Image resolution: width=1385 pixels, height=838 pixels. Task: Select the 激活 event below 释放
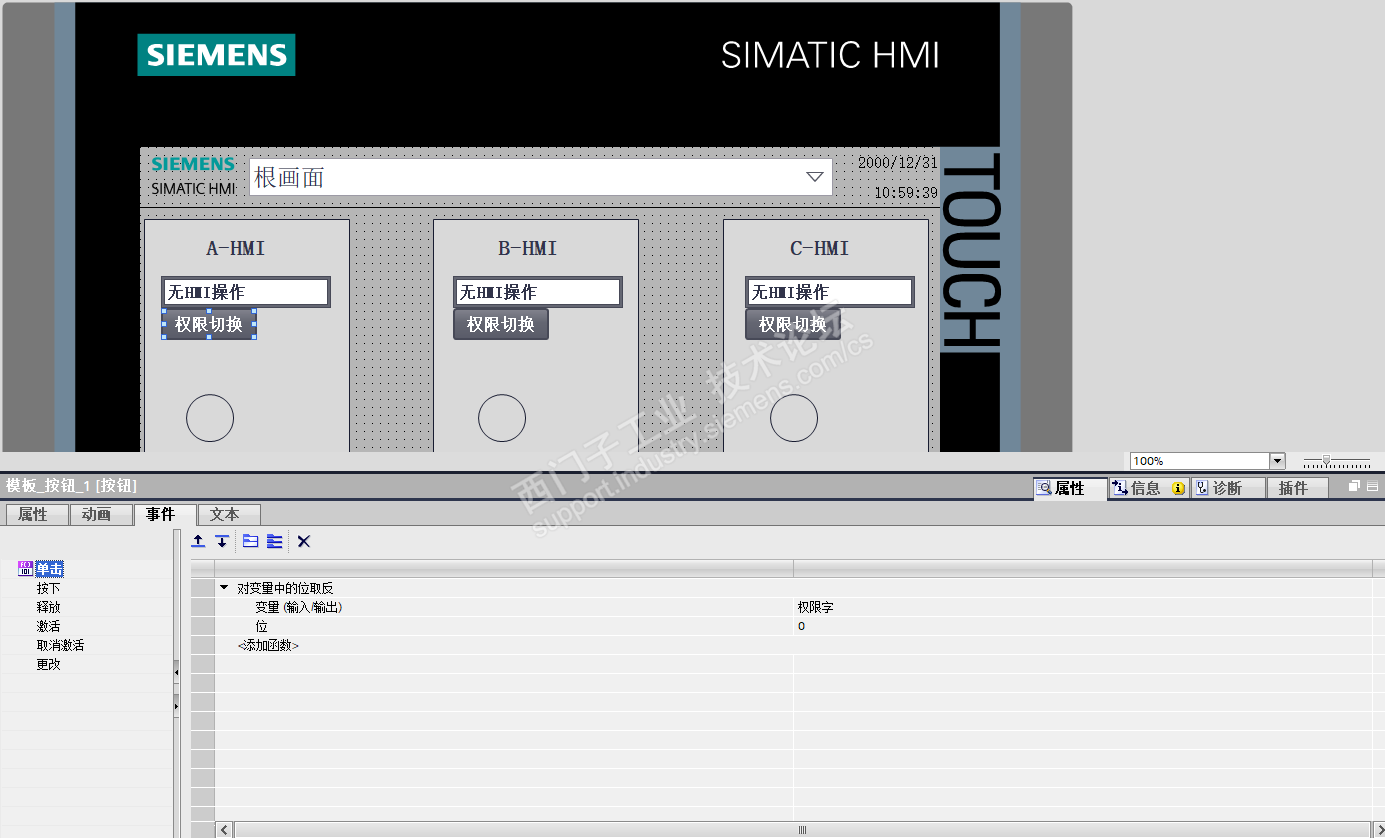[x=49, y=626]
